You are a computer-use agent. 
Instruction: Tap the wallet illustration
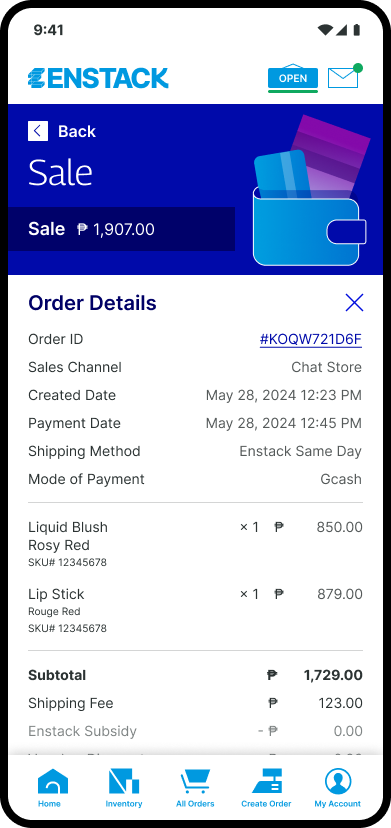311,191
